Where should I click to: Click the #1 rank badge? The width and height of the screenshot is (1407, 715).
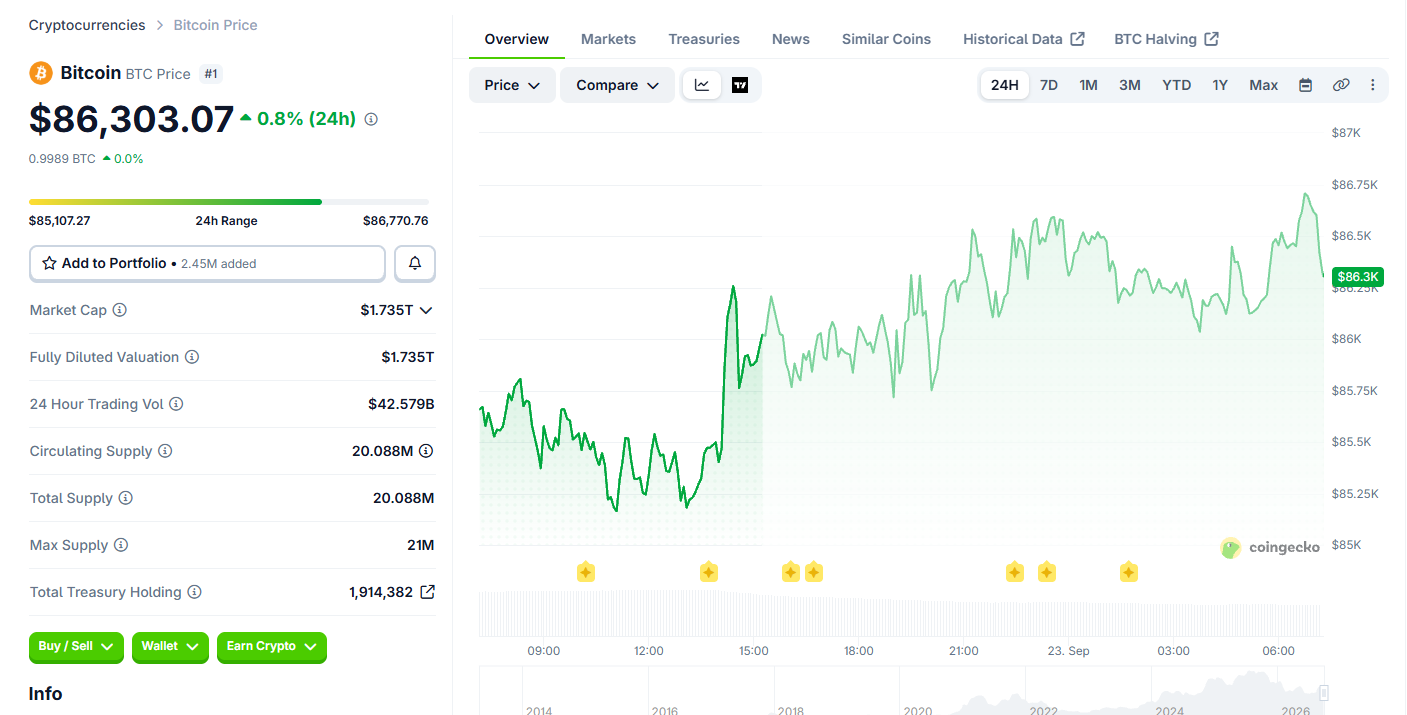pyautogui.click(x=210, y=73)
